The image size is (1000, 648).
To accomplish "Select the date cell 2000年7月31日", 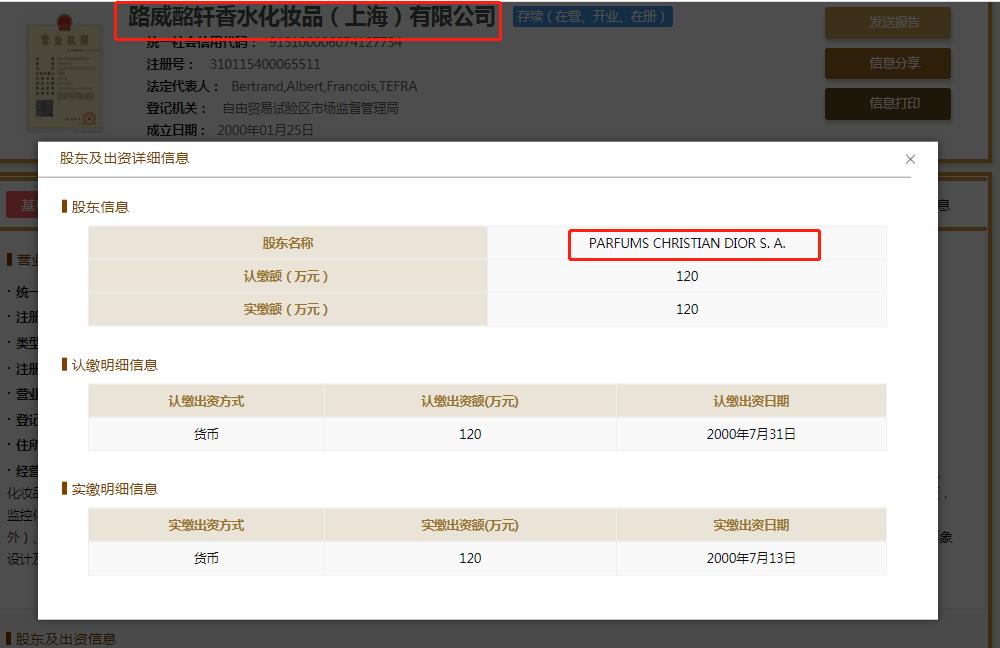I will pyautogui.click(x=751, y=434).
